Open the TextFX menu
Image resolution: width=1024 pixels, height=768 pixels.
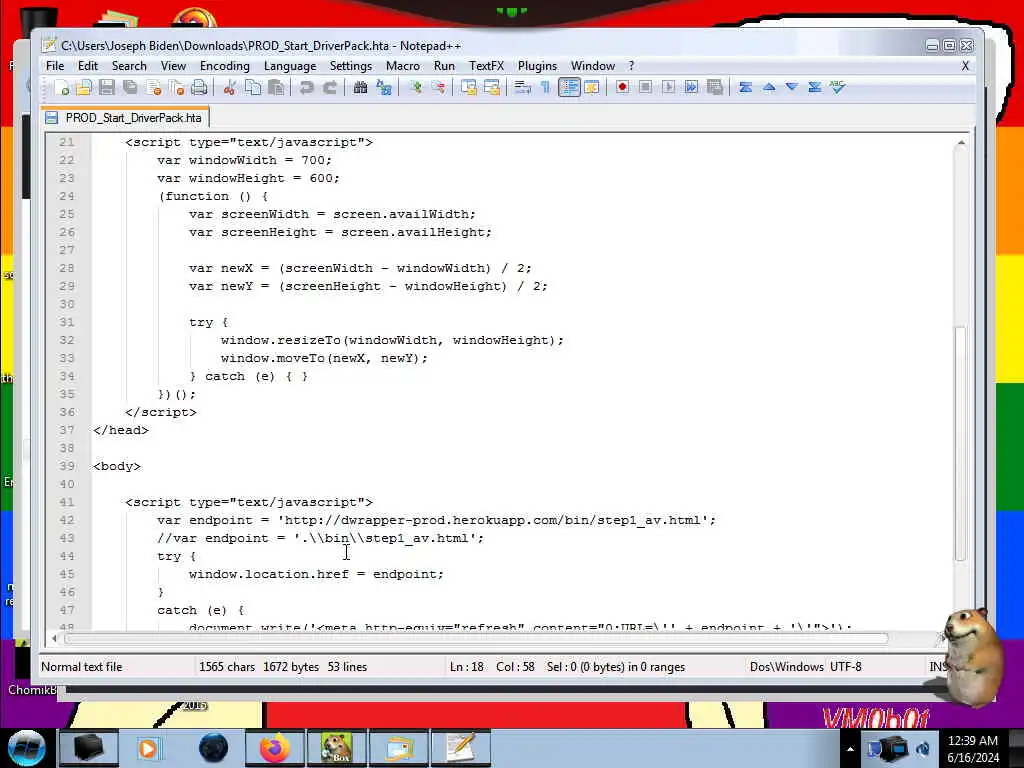[x=487, y=66]
